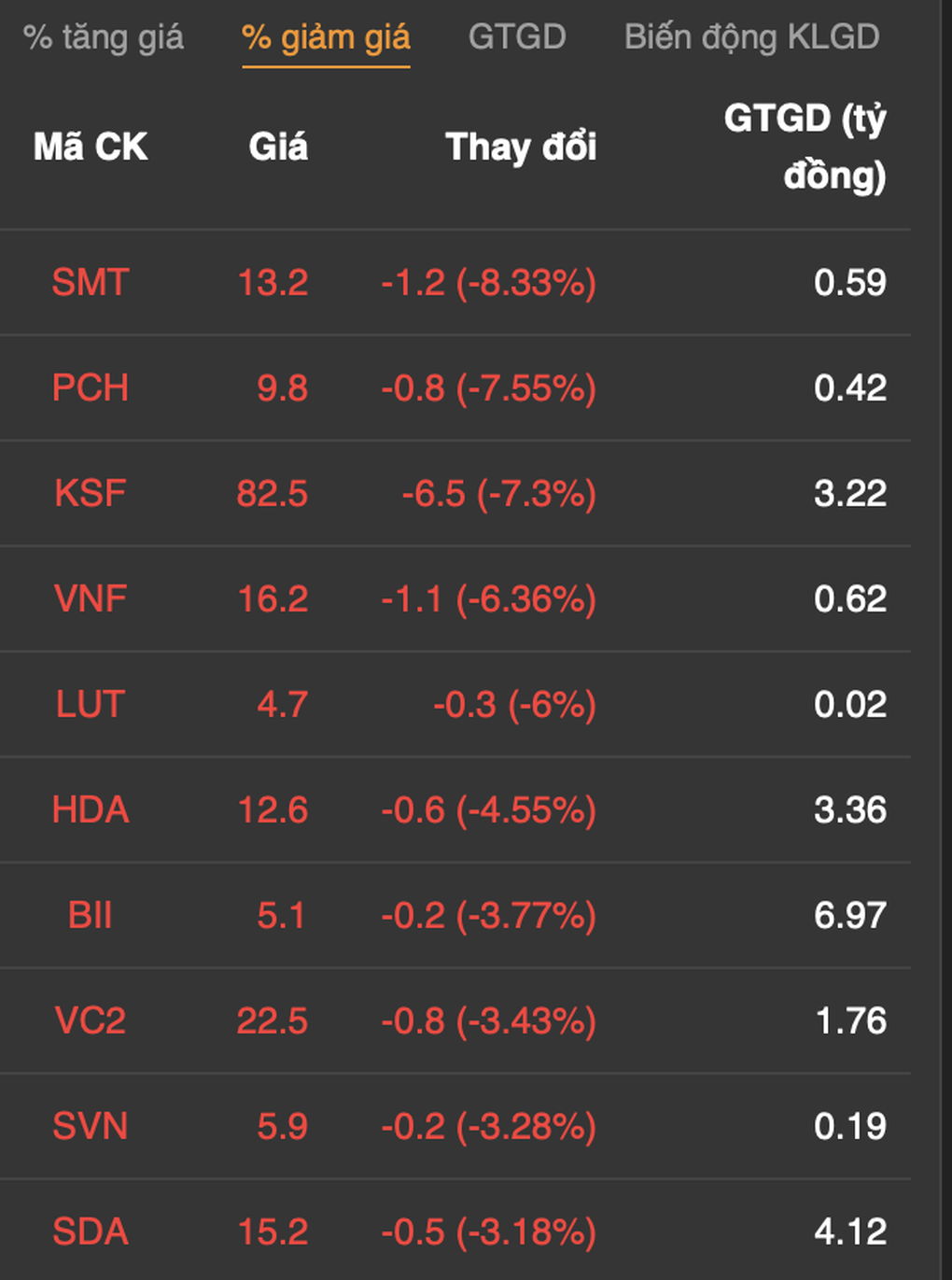Image resolution: width=952 pixels, height=1280 pixels.
Task: Click the Thay đổi column header
Action: click(x=521, y=147)
